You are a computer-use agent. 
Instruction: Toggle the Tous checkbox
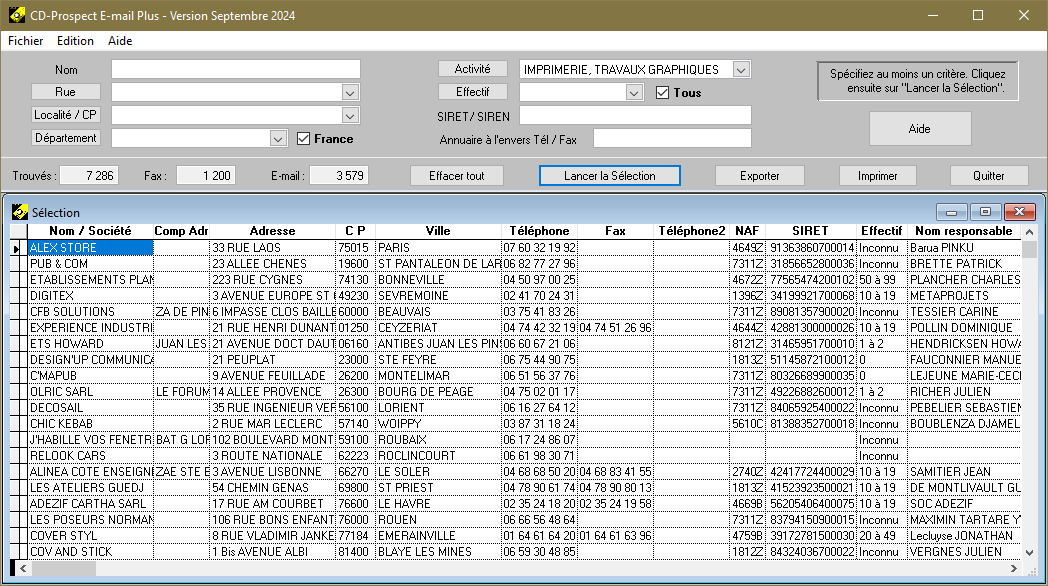click(662, 93)
